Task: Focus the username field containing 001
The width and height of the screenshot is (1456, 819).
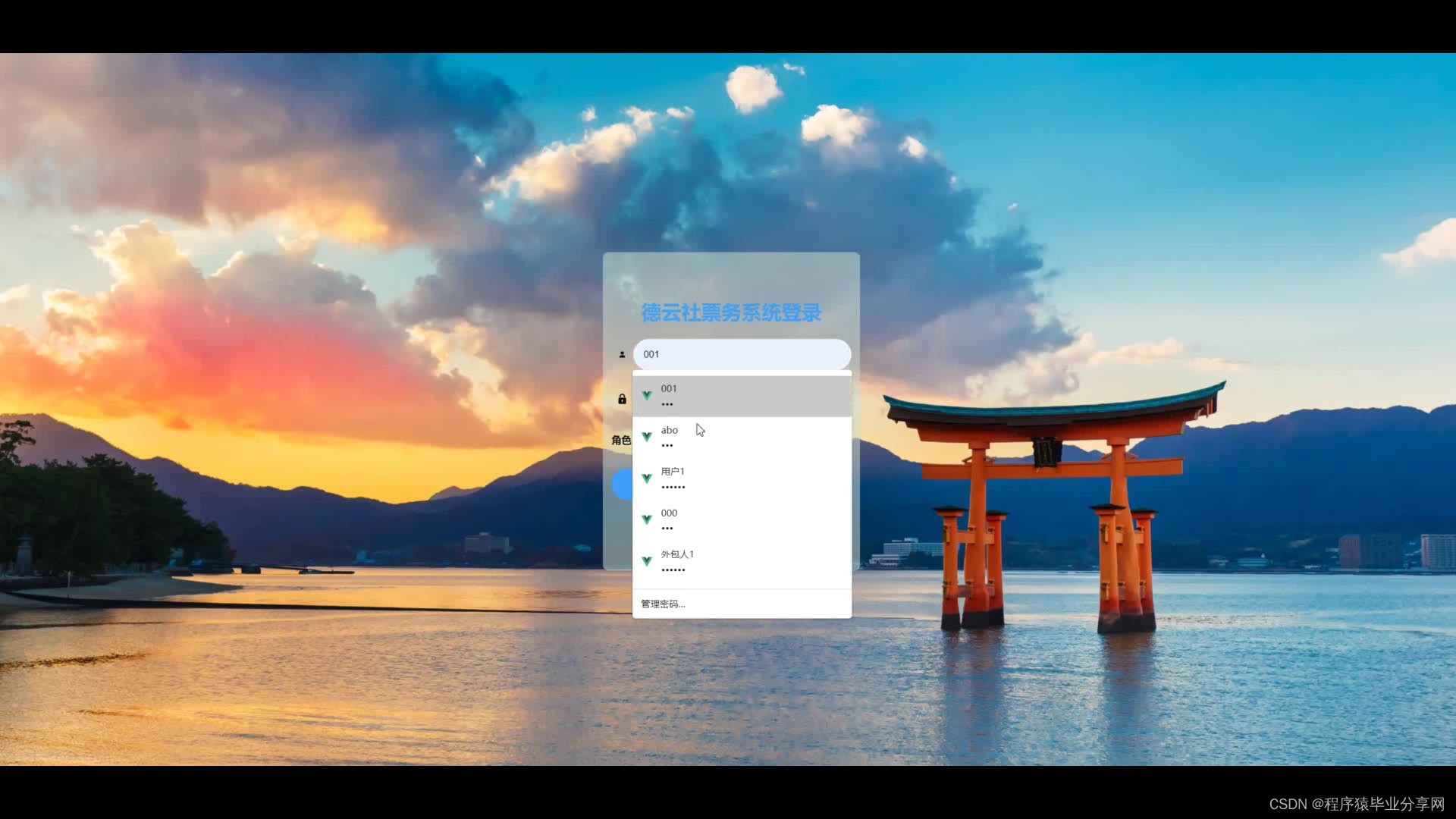Action: pos(742,354)
